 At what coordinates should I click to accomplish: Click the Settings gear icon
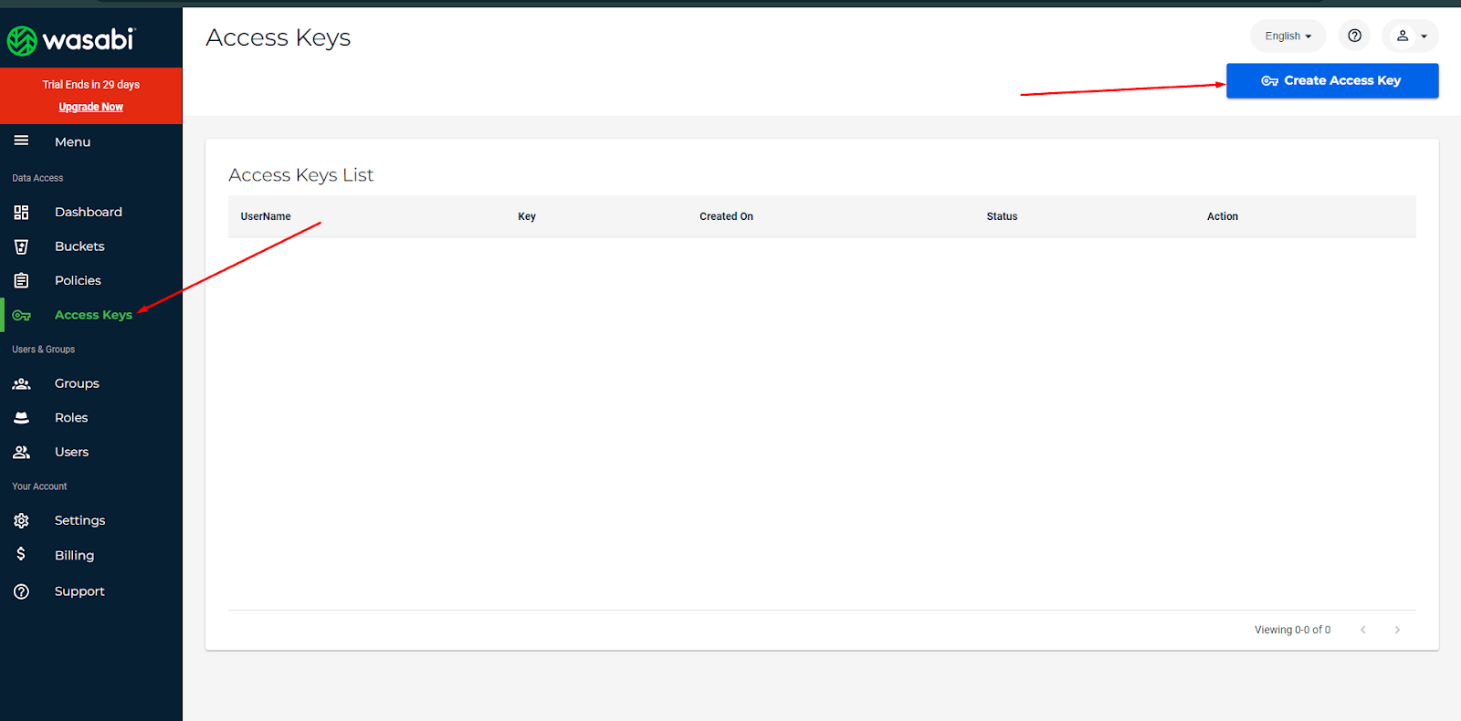point(21,520)
